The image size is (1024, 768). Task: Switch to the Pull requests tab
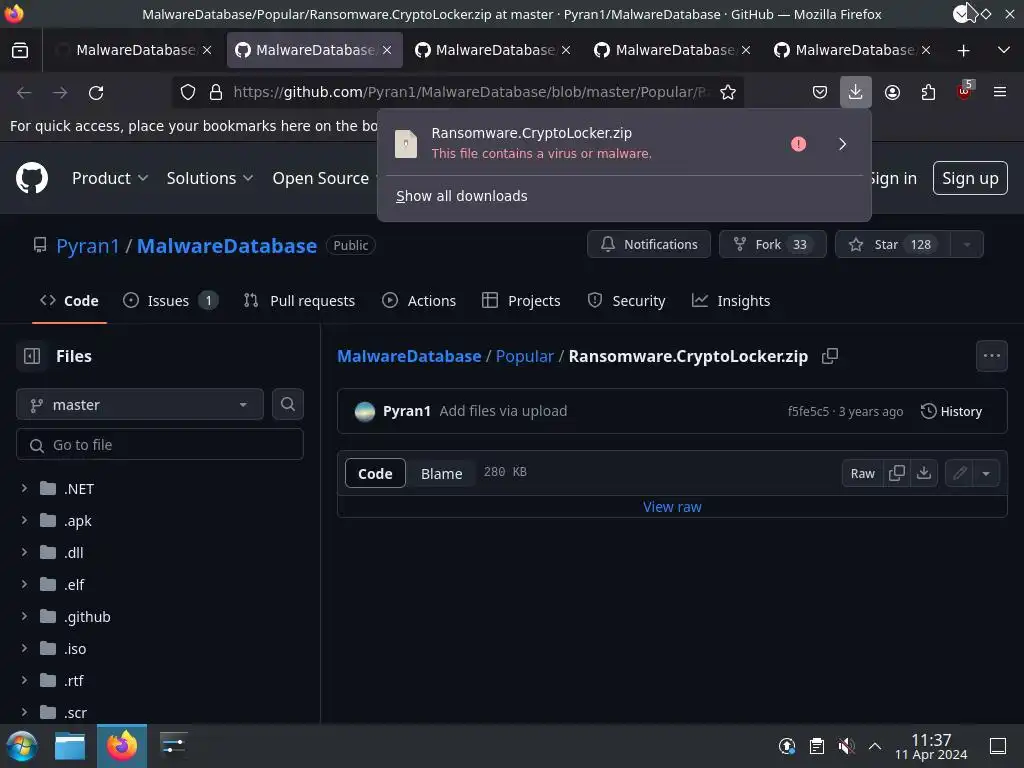299,300
